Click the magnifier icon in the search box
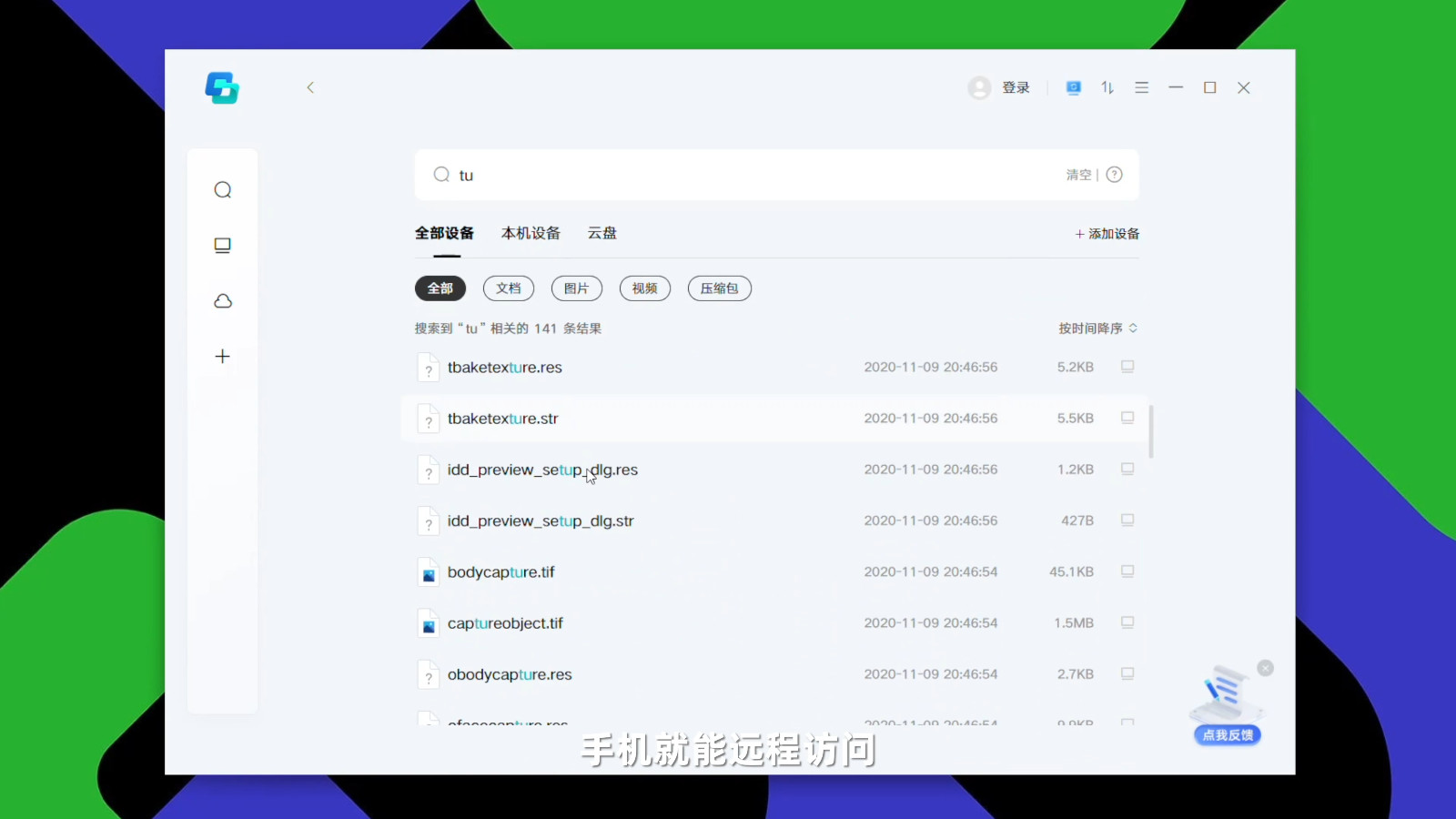Viewport: 1456px width, 819px height. pyautogui.click(x=441, y=175)
